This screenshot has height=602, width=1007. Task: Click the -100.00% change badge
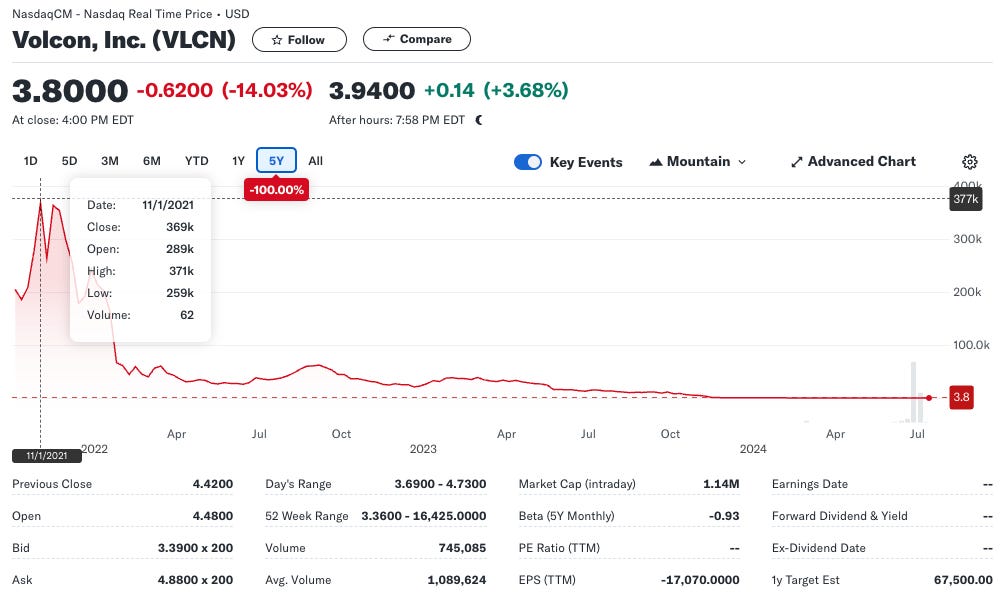pos(277,190)
